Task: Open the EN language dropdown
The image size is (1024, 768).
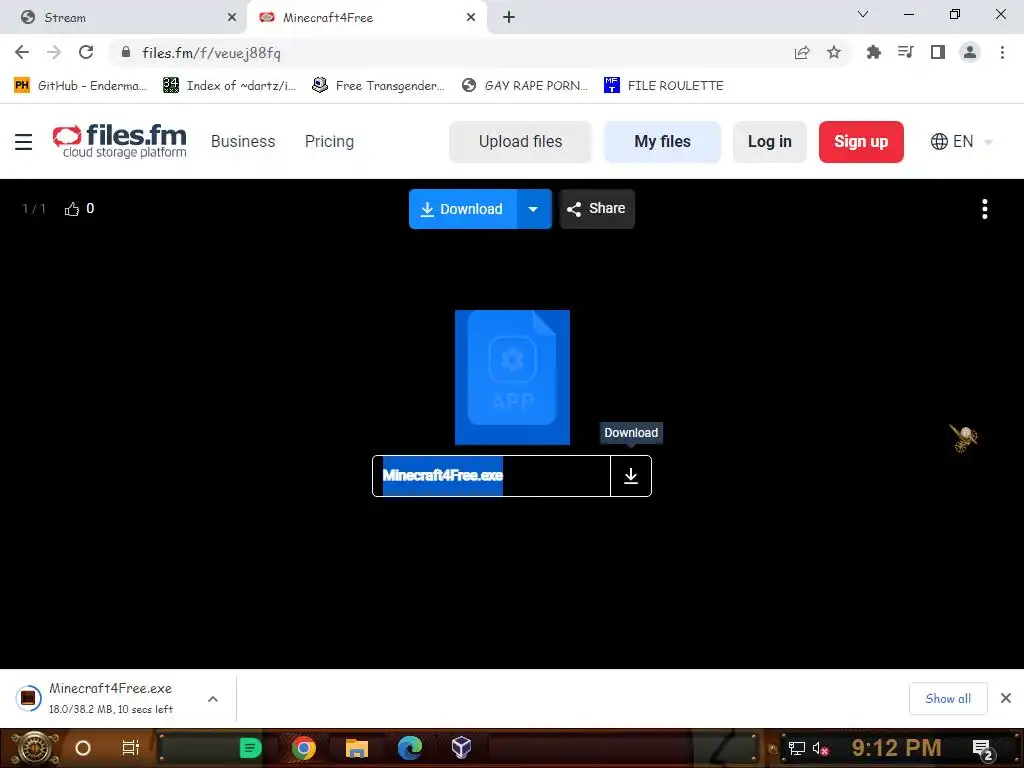Action: (x=963, y=142)
